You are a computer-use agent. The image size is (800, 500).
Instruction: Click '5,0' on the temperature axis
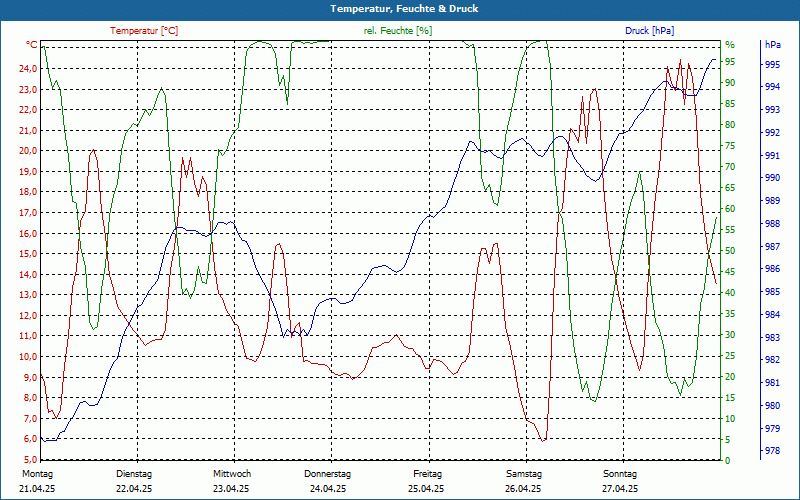point(30,459)
